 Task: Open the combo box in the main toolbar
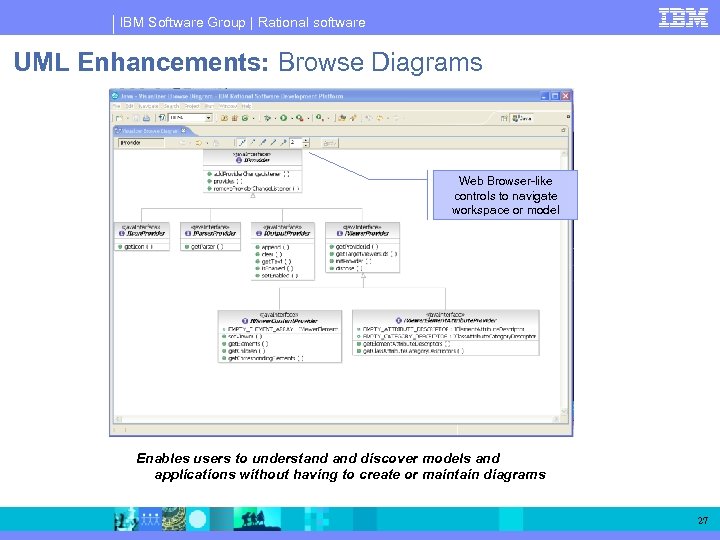(209, 118)
